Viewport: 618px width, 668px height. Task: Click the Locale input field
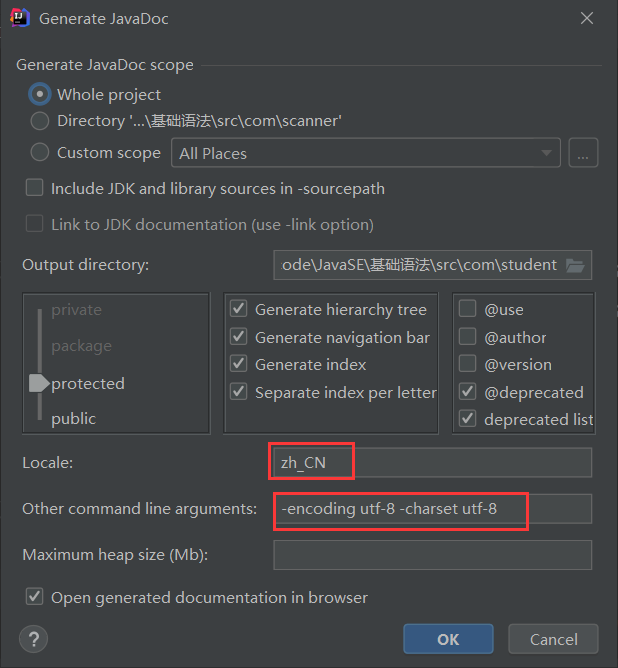coord(432,463)
